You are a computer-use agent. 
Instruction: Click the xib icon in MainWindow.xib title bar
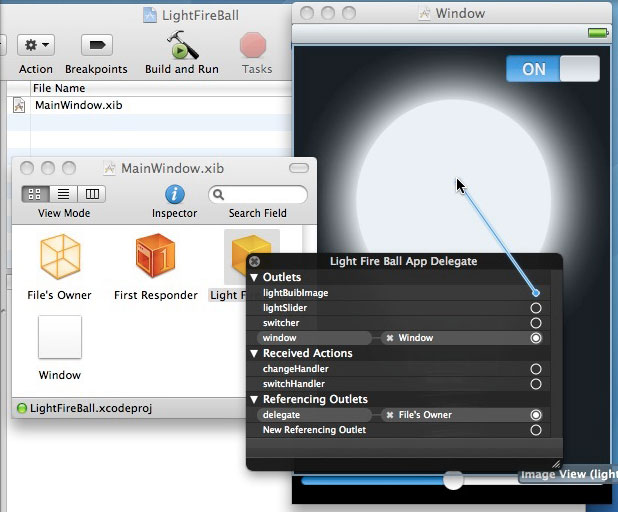[x=109, y=168]
